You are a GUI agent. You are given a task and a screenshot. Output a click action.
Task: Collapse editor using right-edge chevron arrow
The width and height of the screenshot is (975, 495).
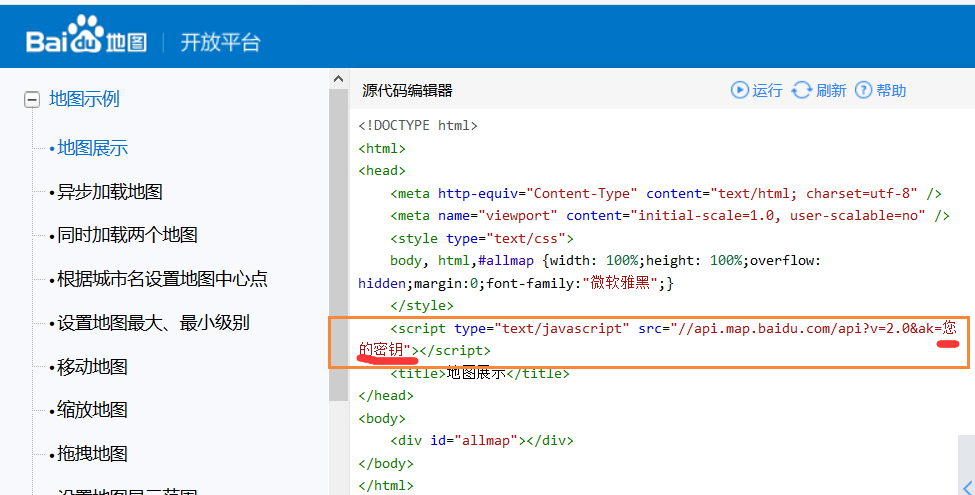click(x=967, y=488)
